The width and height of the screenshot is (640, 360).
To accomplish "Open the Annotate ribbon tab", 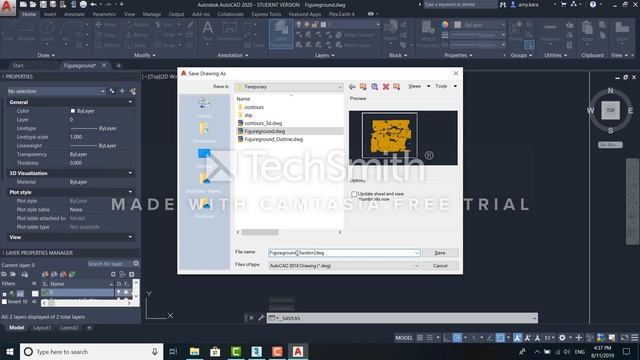I will coord(74,14).
